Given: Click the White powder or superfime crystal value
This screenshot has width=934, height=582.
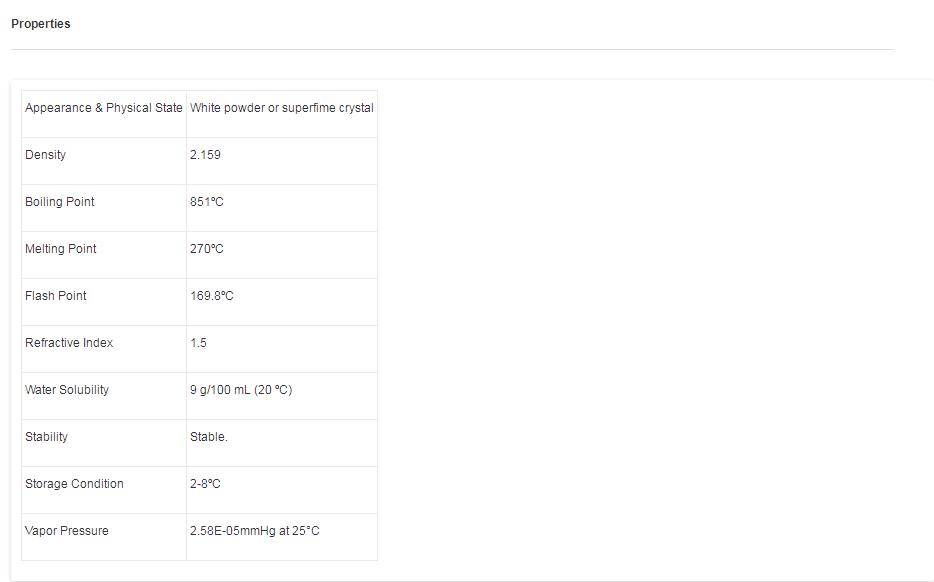Looking at the screenshot, I should [x=282, y=108].
